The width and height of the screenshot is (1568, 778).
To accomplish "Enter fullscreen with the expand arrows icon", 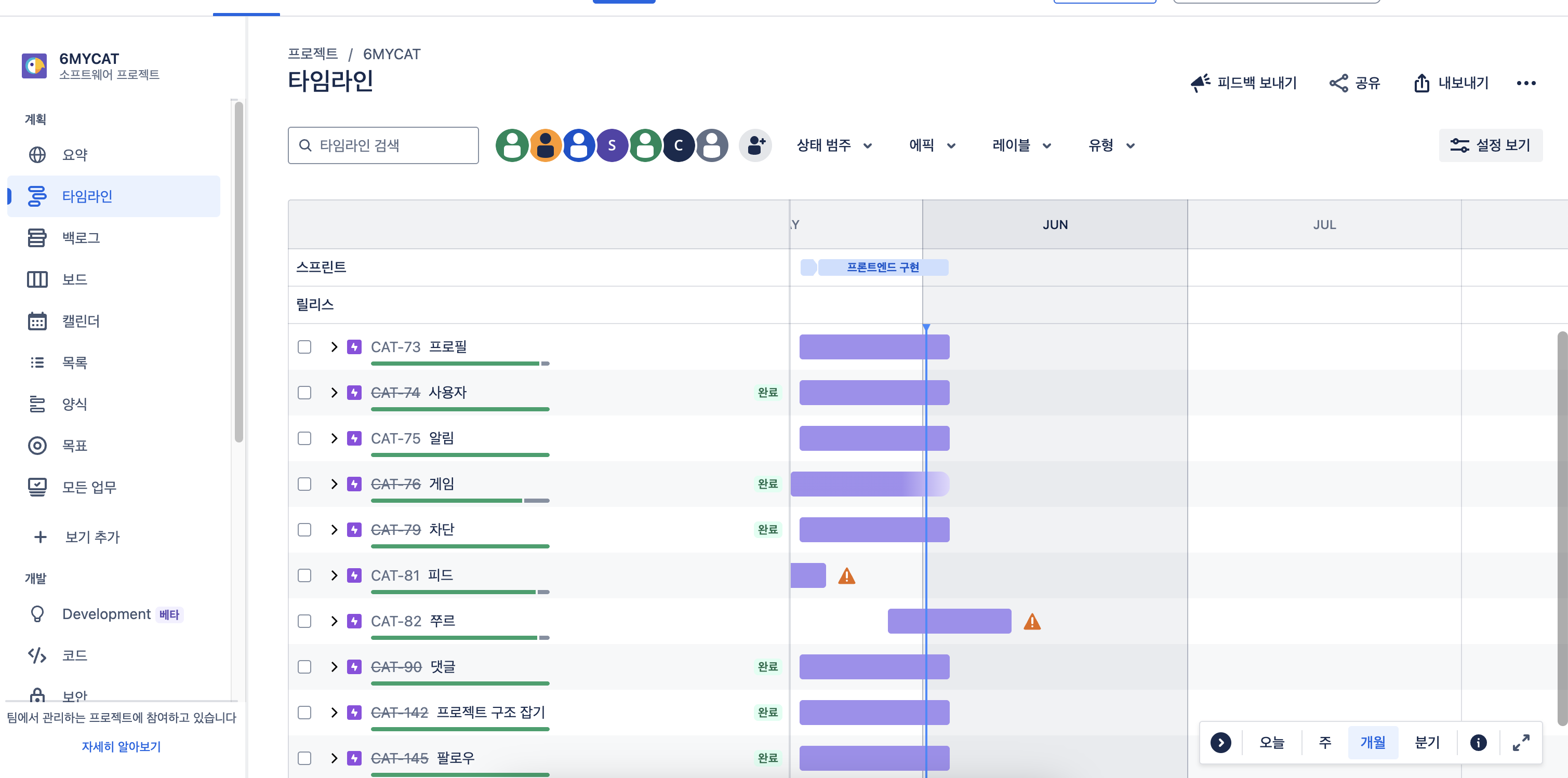I will point(1521,742).
